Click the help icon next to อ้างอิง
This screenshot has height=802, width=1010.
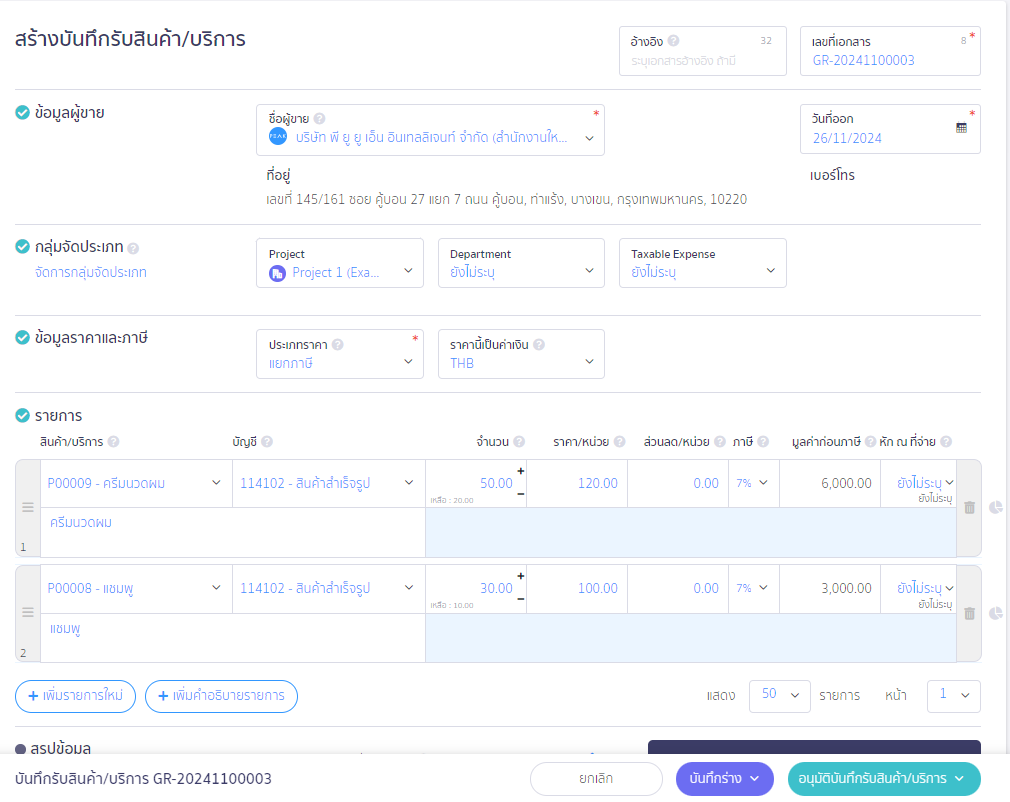[x=673, y=41]
